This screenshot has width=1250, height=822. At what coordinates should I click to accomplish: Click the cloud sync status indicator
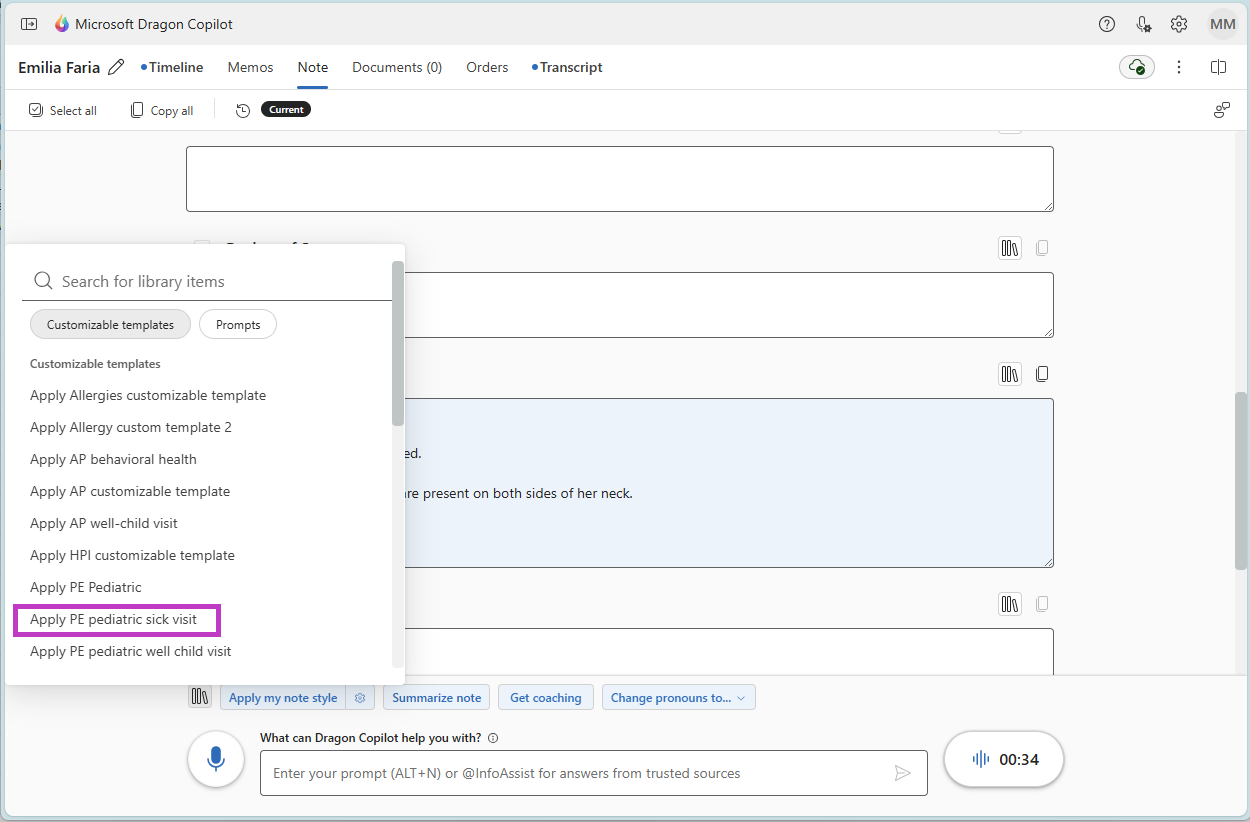[x=1136, y=66]
